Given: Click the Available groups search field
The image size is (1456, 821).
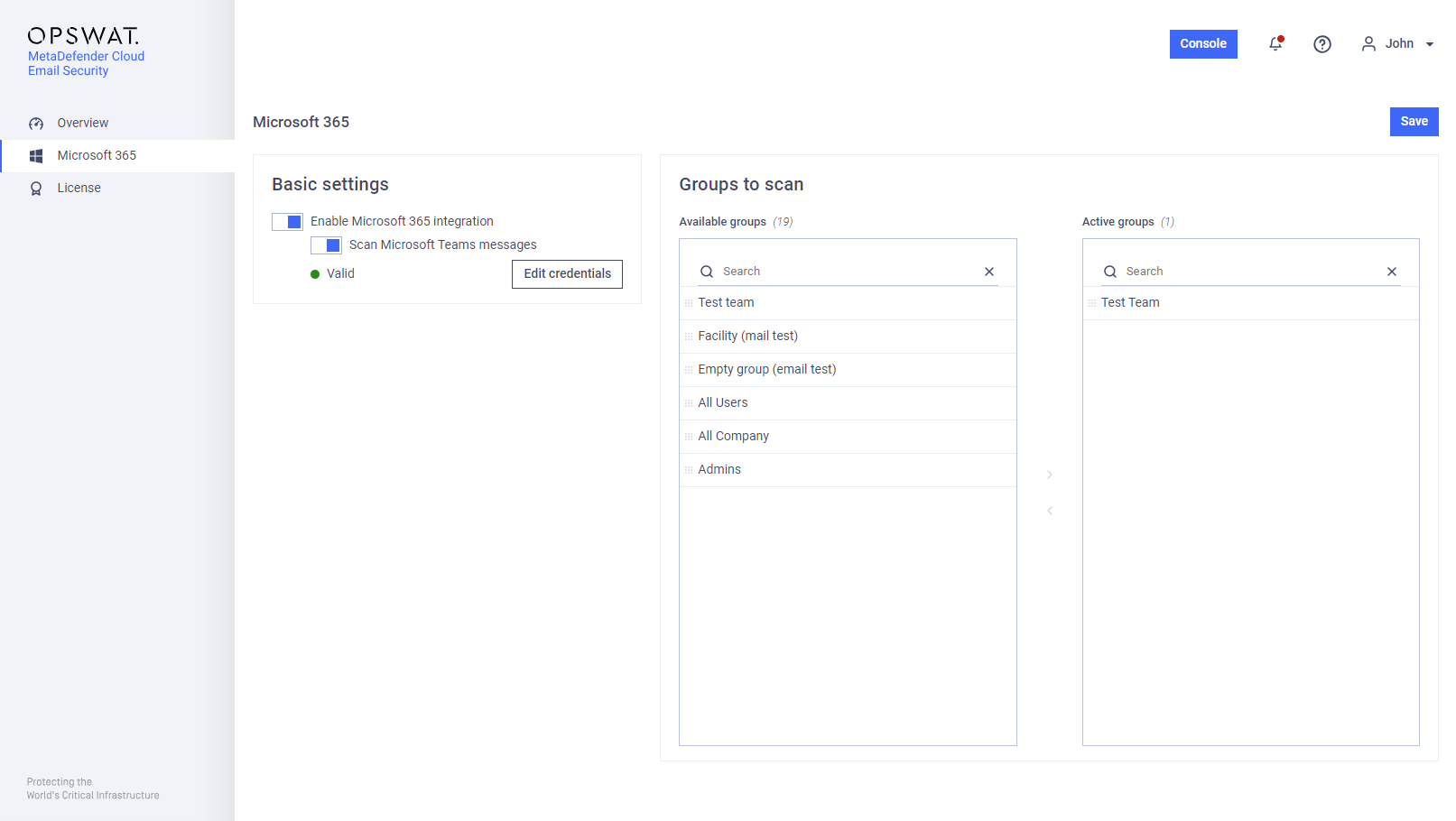Looking at the screenshot, I should point(849,272).
